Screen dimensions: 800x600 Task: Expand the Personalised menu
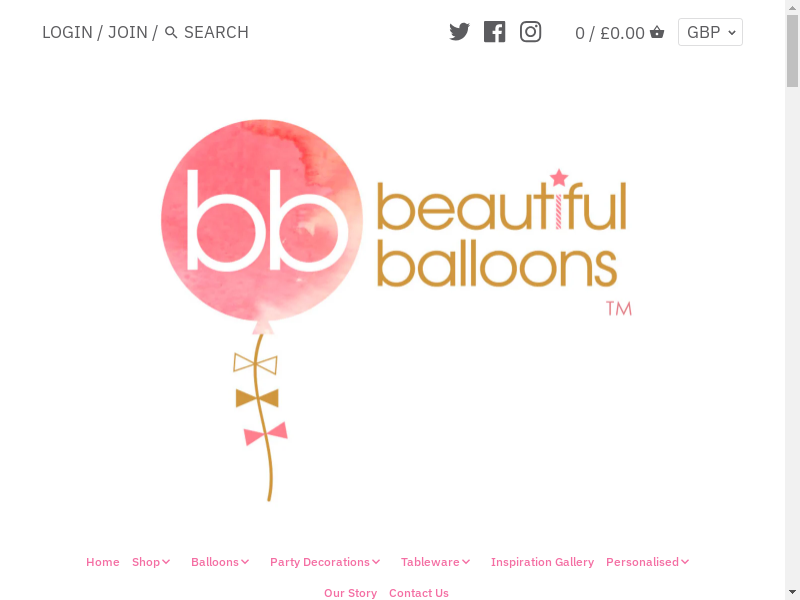pos(647,562)
